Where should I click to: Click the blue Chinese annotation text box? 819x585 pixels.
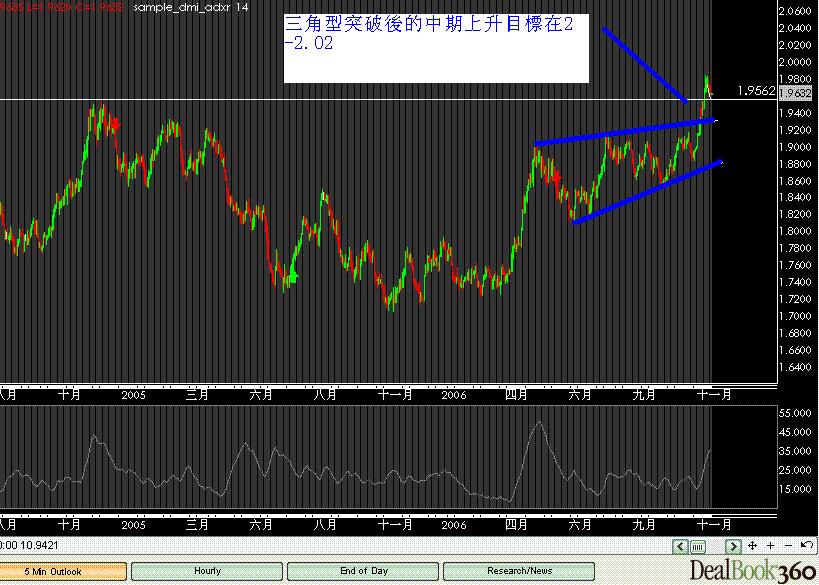click(x=436, y=48)
